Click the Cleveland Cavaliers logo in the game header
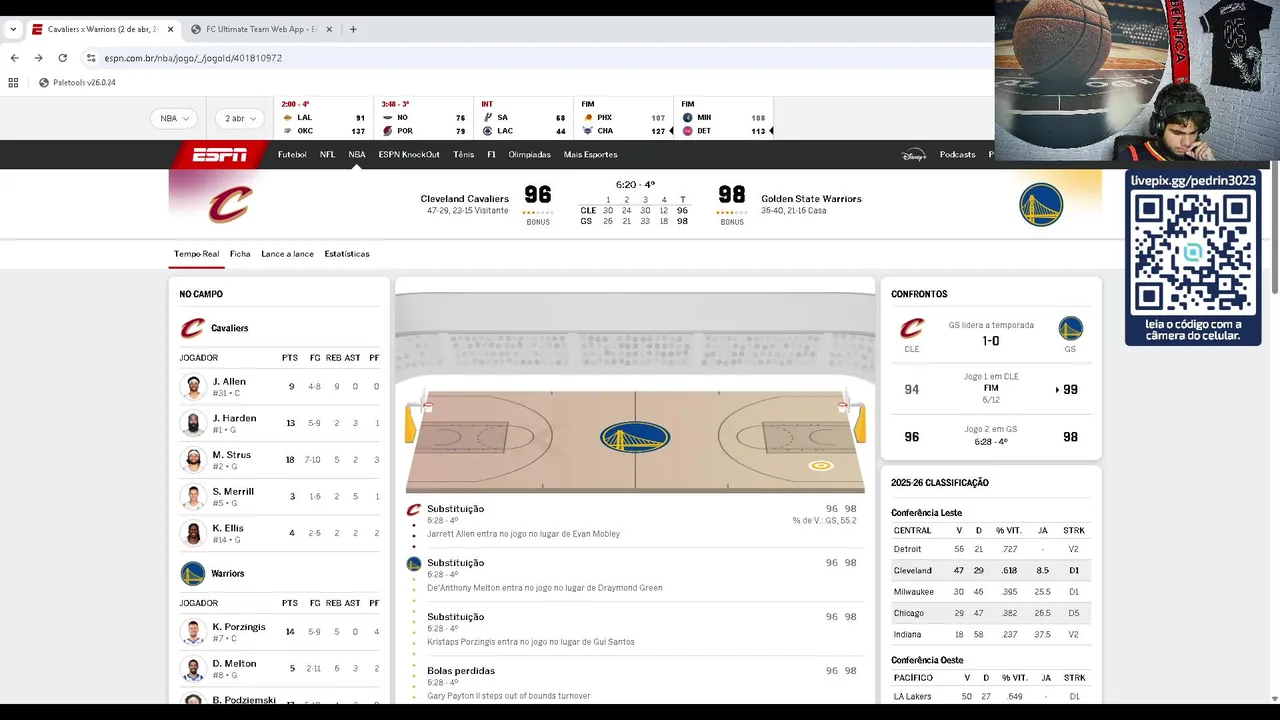Screen dimensions: 1280x720 [230, 204]
